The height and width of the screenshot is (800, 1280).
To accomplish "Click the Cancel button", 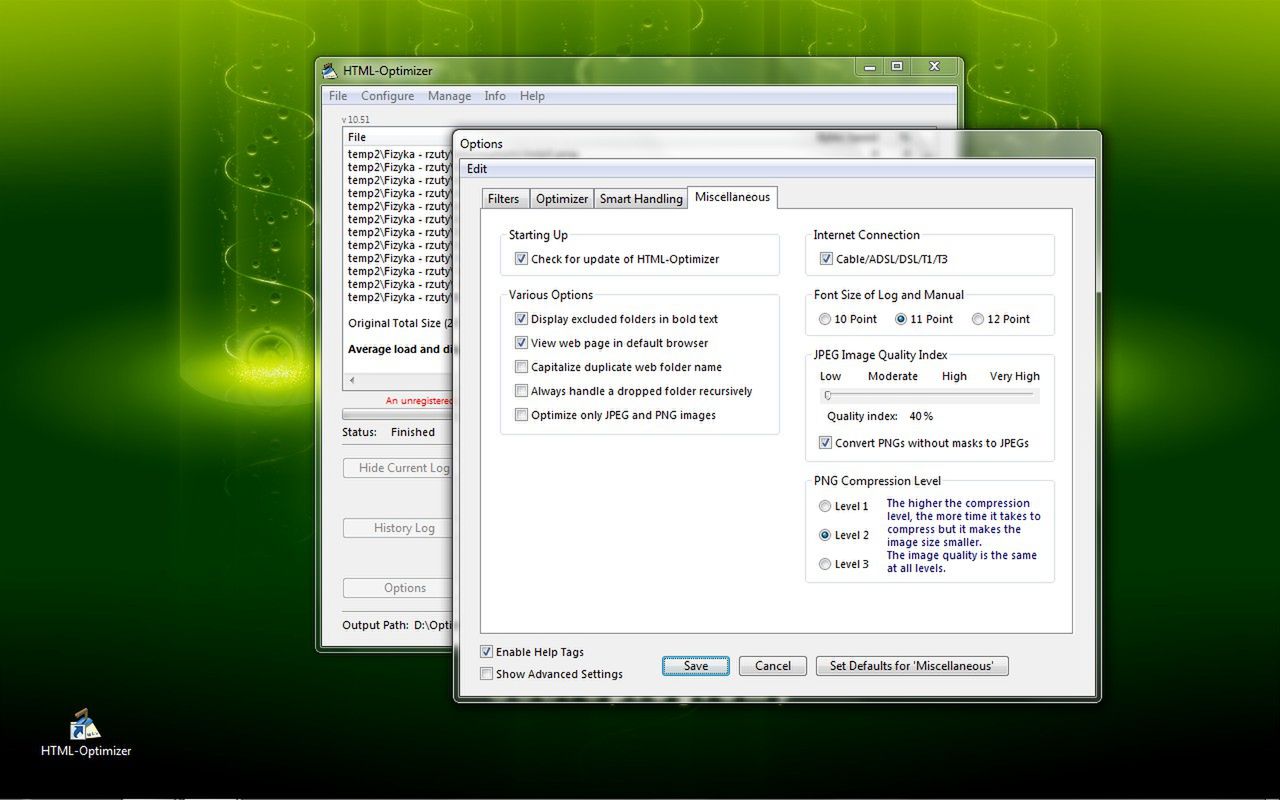I will 773,666.
